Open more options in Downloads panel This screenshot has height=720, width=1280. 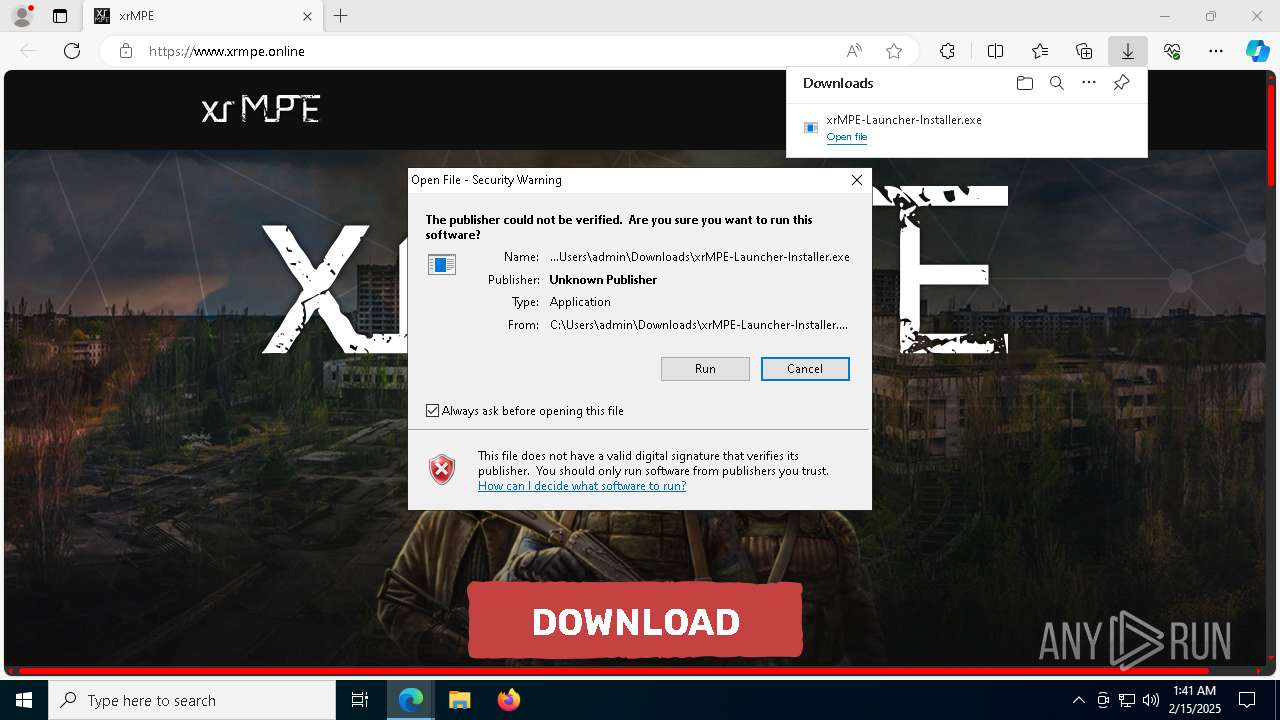pyautogui.click(x=1089, y=83)
